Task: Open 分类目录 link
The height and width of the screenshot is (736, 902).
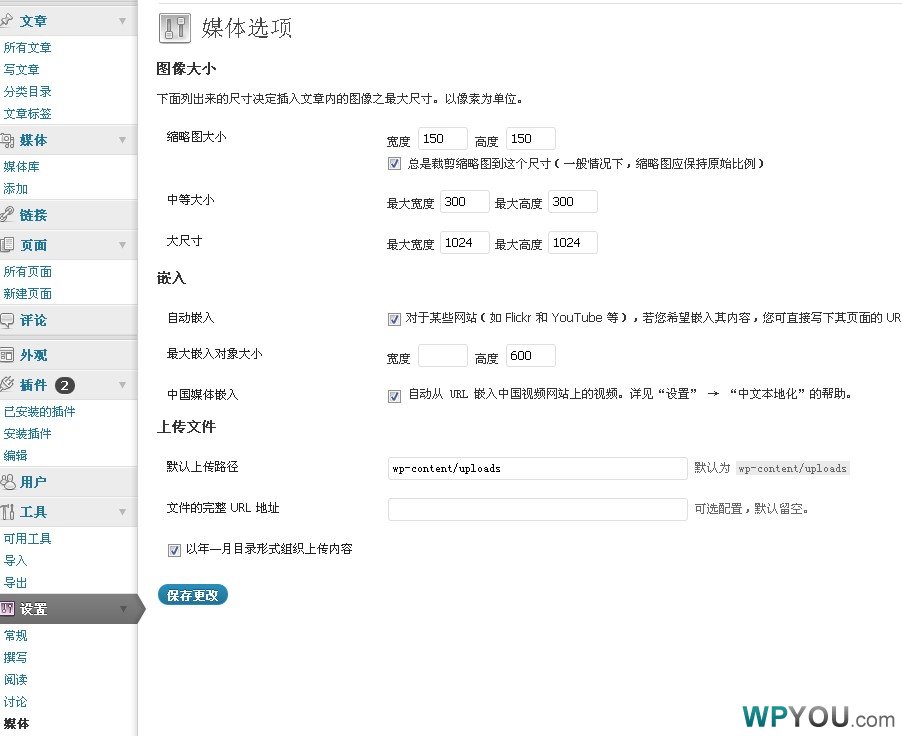Action: point(28,91)
